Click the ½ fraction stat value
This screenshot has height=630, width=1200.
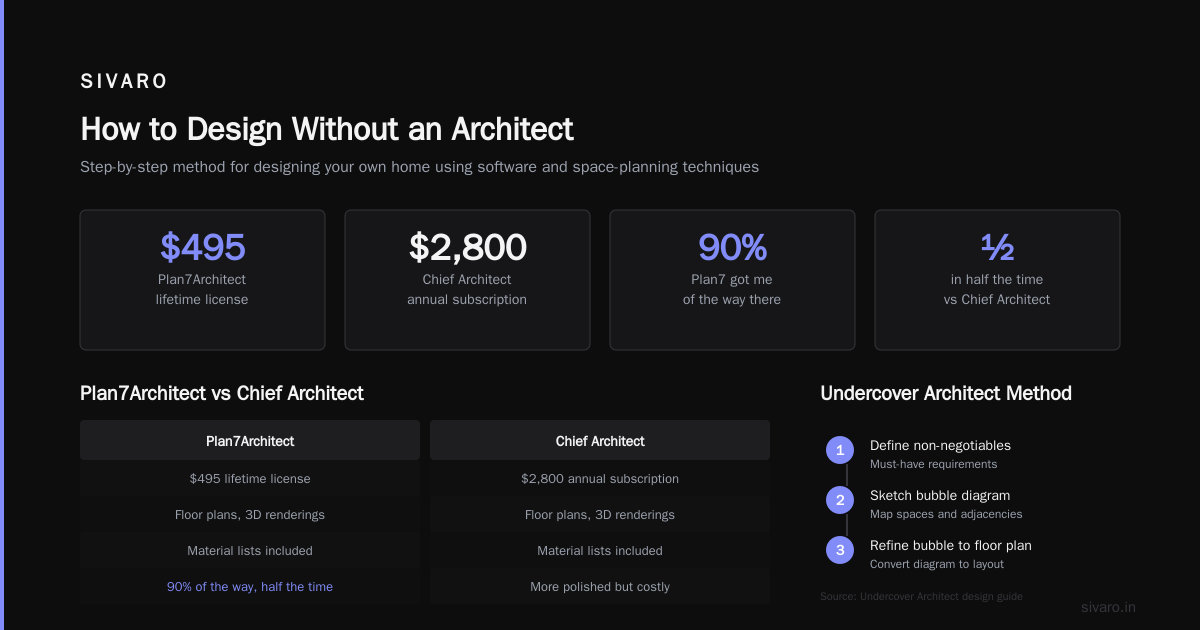coord(997,247)
